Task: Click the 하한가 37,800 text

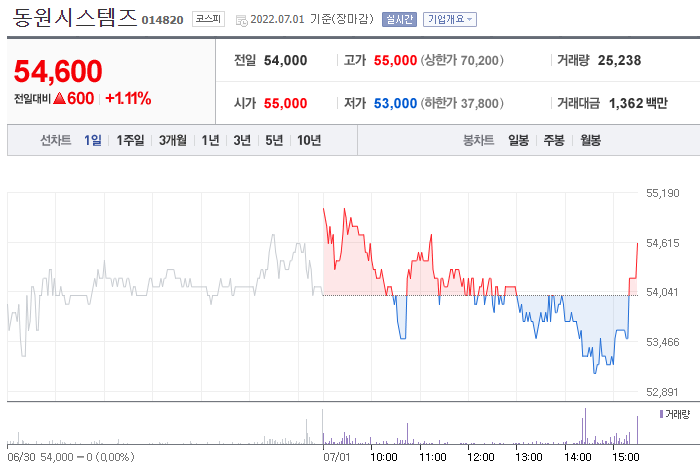Action: (462, 104)
